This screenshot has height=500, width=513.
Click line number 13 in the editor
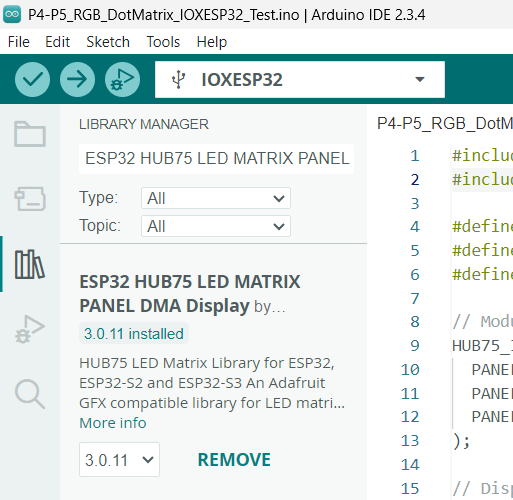pyautogui.click(x=410, y=441)
